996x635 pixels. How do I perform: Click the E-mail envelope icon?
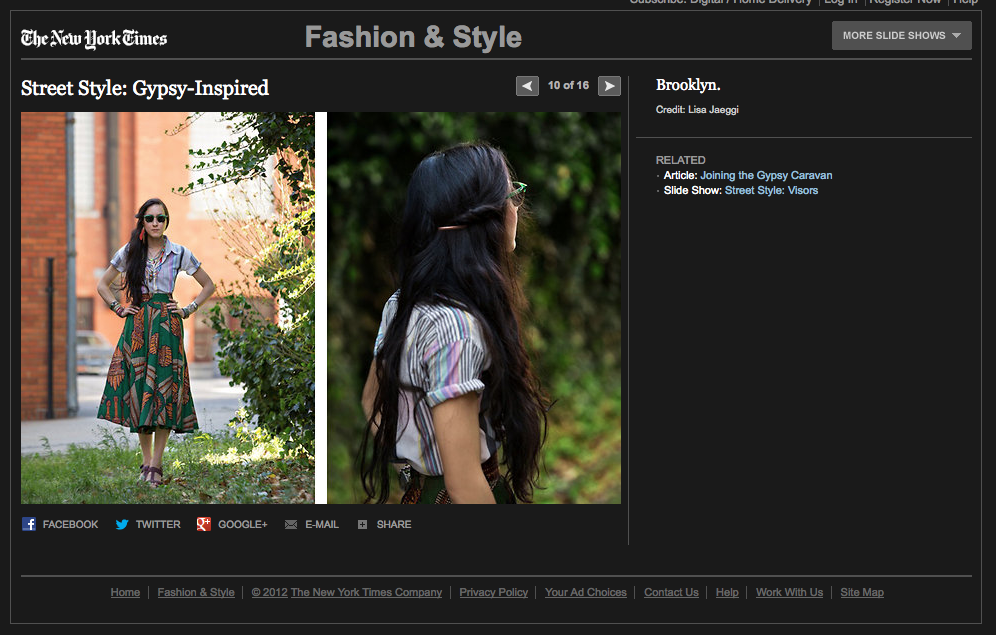291,525
